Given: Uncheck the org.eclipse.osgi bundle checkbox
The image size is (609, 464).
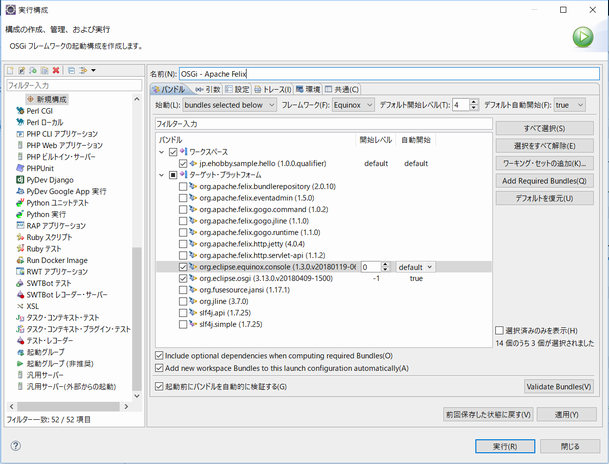Looking at the screenshot, I should (182, 278).
